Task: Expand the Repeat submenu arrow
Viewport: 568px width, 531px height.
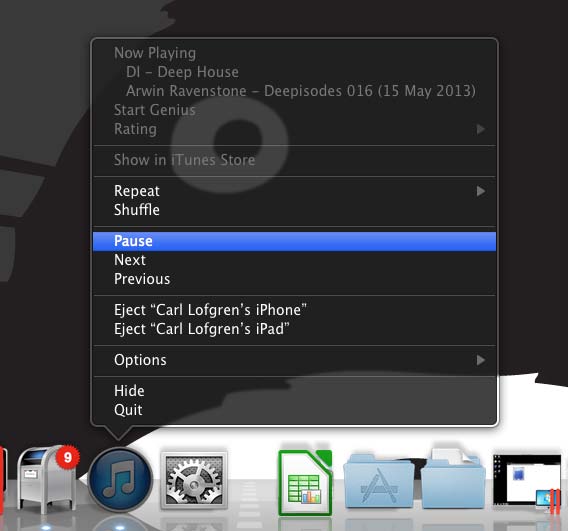Action: [481, 191]
